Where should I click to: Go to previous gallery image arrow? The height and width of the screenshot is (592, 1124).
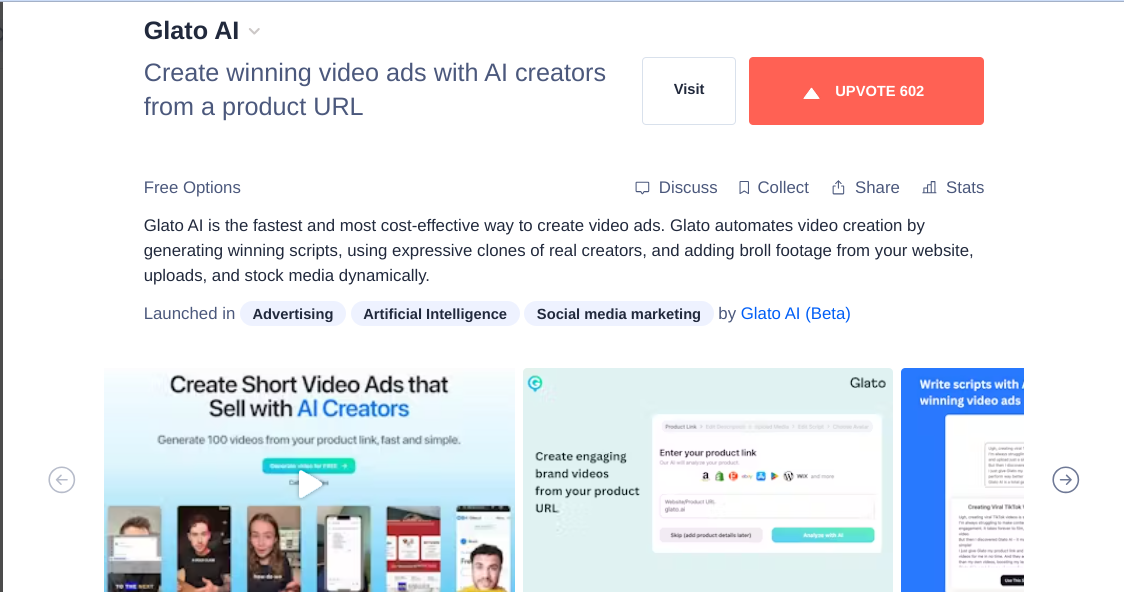[x=62, y=479]
